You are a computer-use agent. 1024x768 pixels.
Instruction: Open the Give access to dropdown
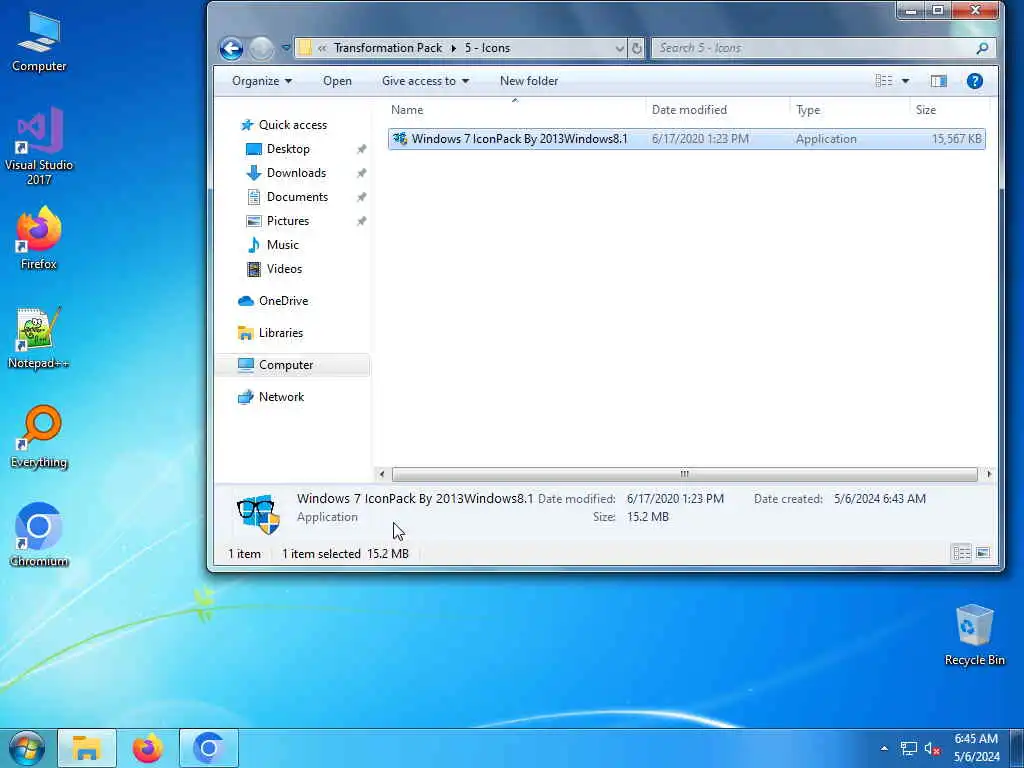point(425,81)
